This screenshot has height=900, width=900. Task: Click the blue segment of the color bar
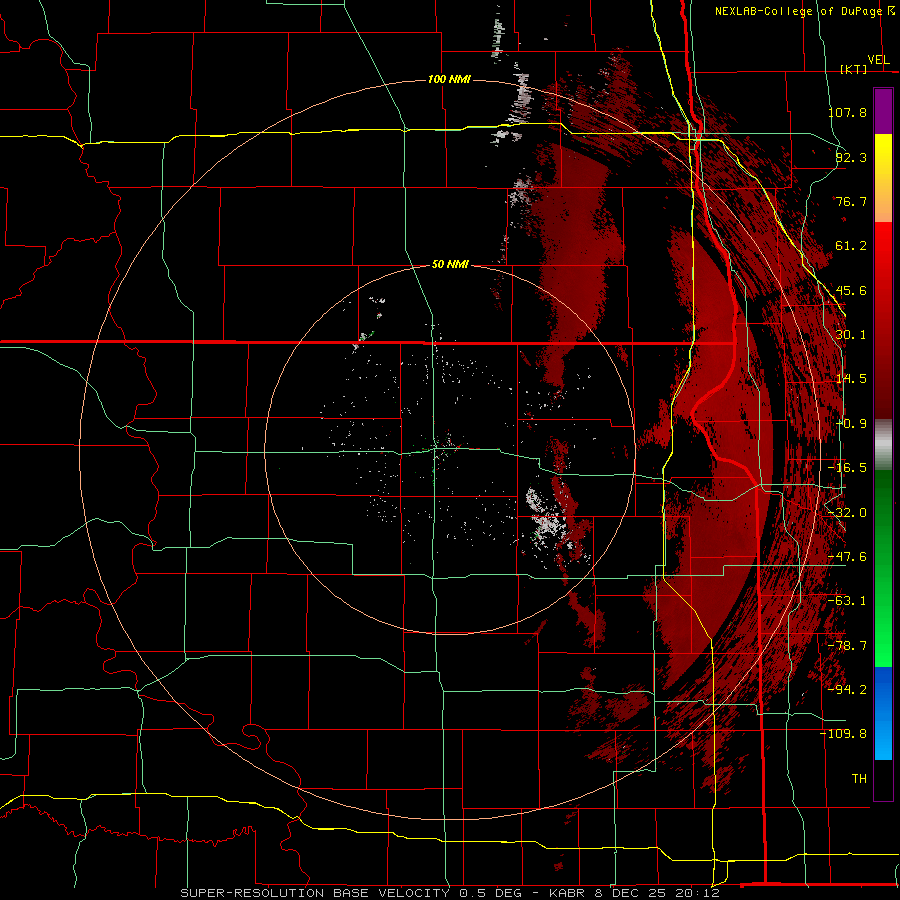click(x=883, y=713)
